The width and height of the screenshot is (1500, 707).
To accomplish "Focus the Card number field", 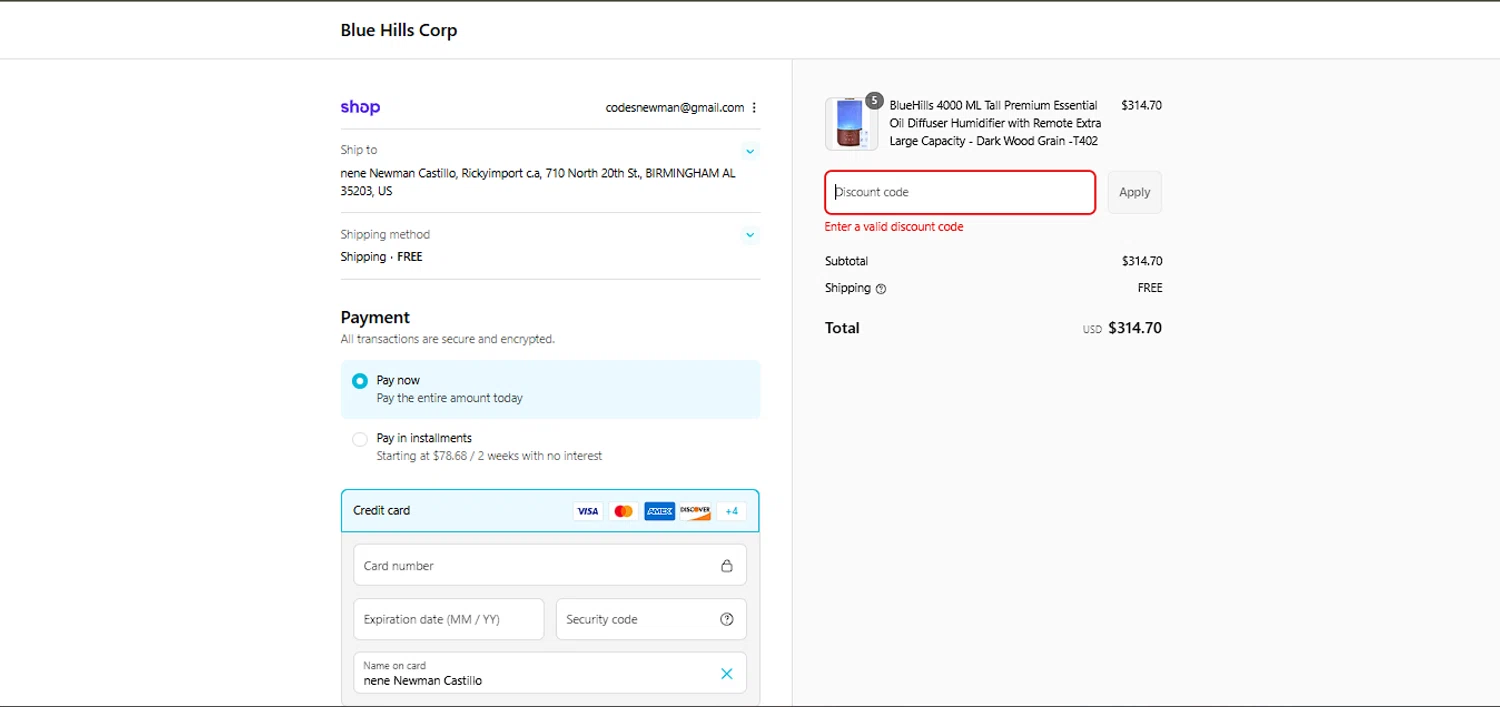I will pos(550,565).
